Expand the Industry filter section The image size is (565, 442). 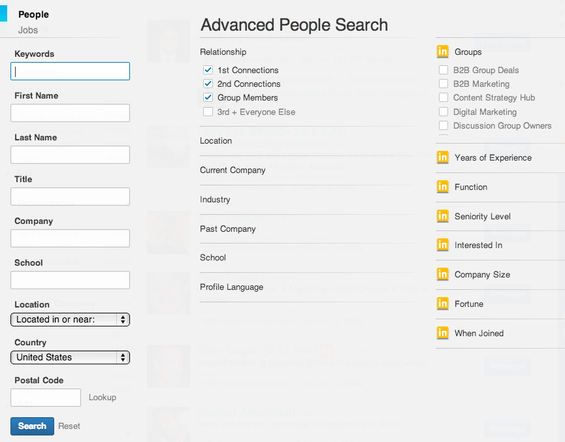(215, 200)
